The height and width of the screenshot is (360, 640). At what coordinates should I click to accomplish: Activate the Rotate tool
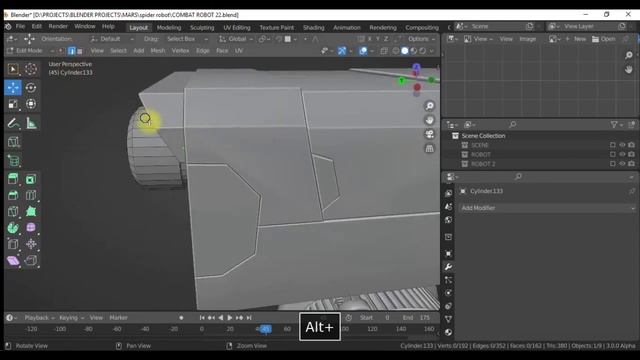[31, 88]
